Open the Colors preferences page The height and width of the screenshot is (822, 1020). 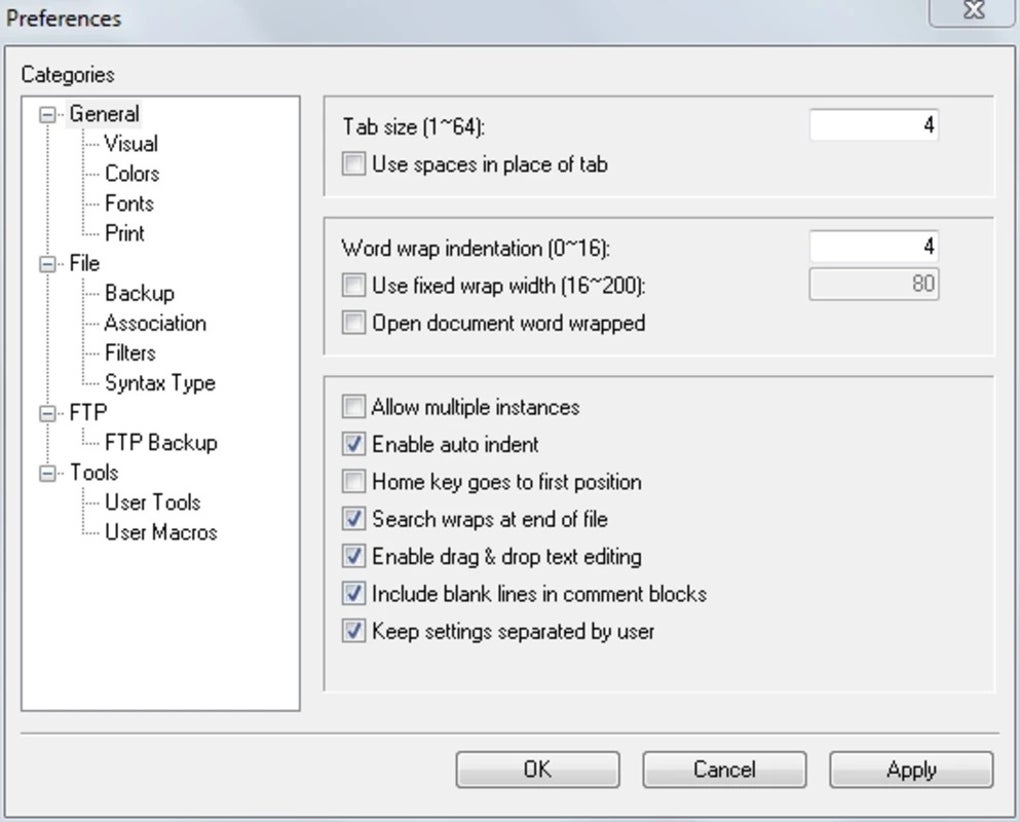pos(132,174)
